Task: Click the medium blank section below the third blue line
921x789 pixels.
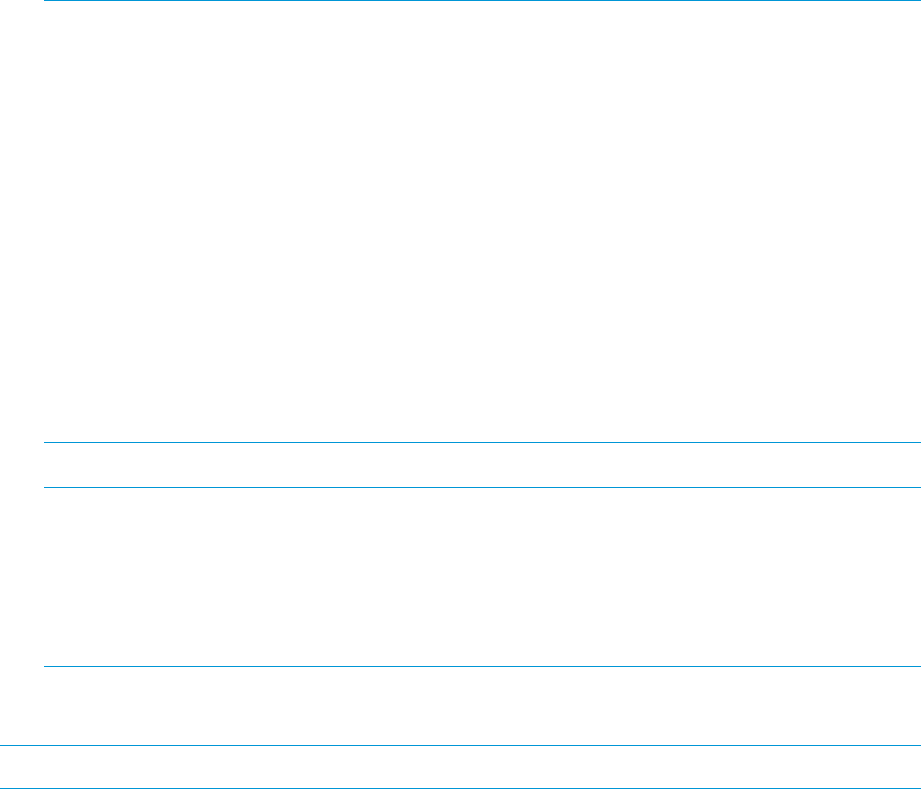Action: click(480, 577)
